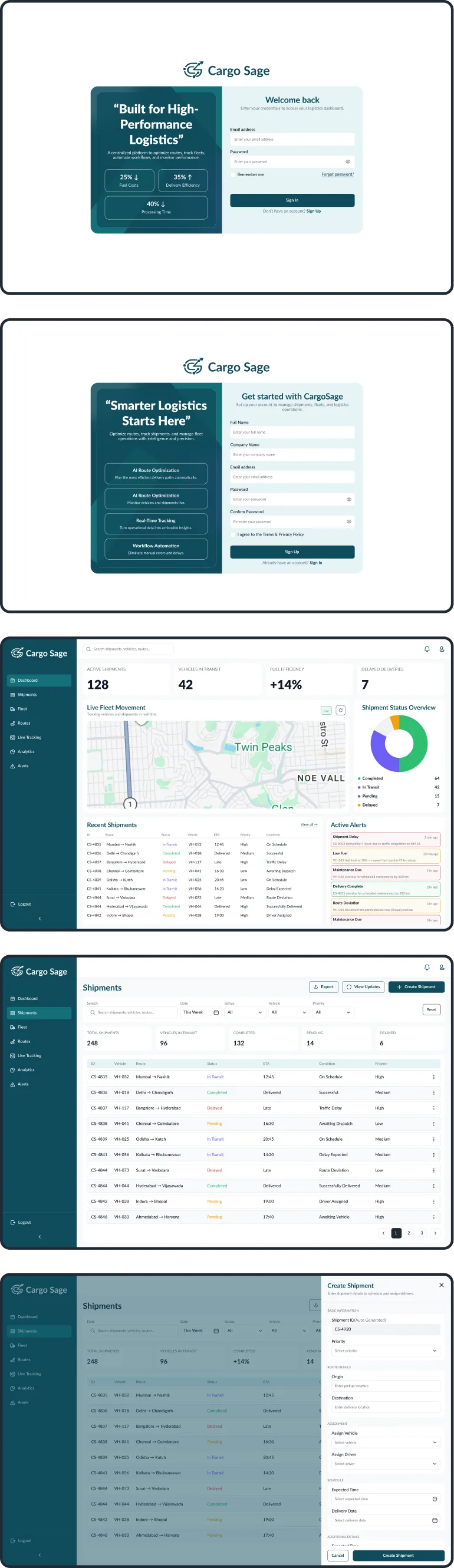Click Create Shipment button in Shipments header
Image resolution: width=454 pixels, height=1568 pixels.
click(416, 986)
